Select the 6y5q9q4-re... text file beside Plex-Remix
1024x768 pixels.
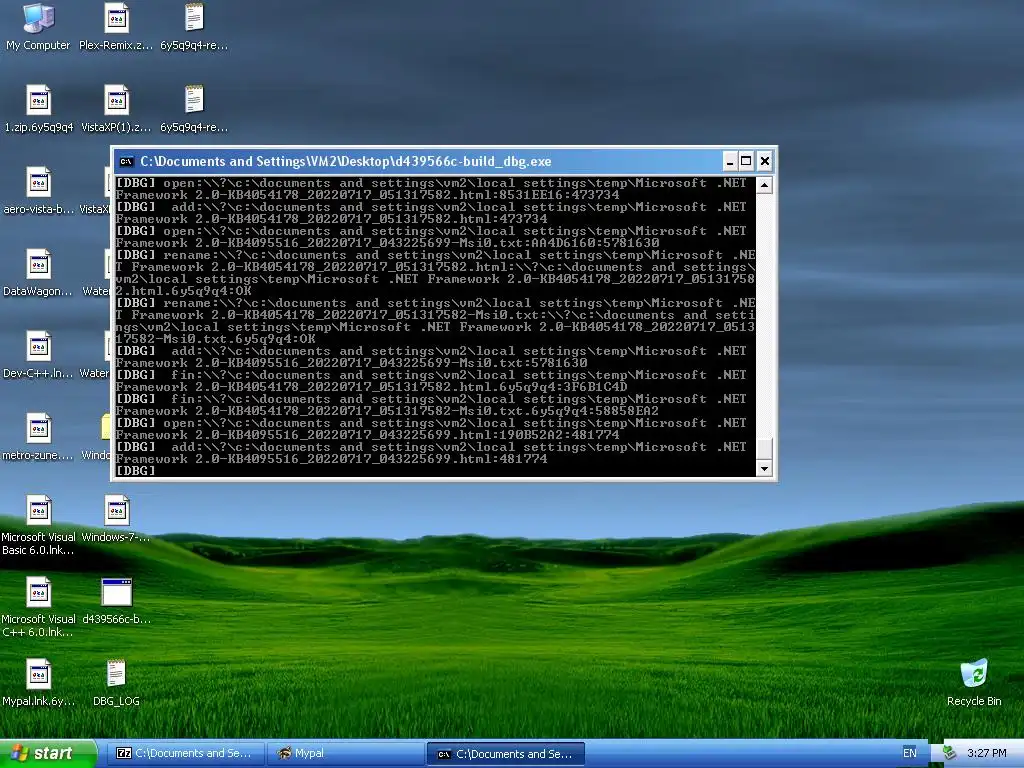(x=194, y=27)
